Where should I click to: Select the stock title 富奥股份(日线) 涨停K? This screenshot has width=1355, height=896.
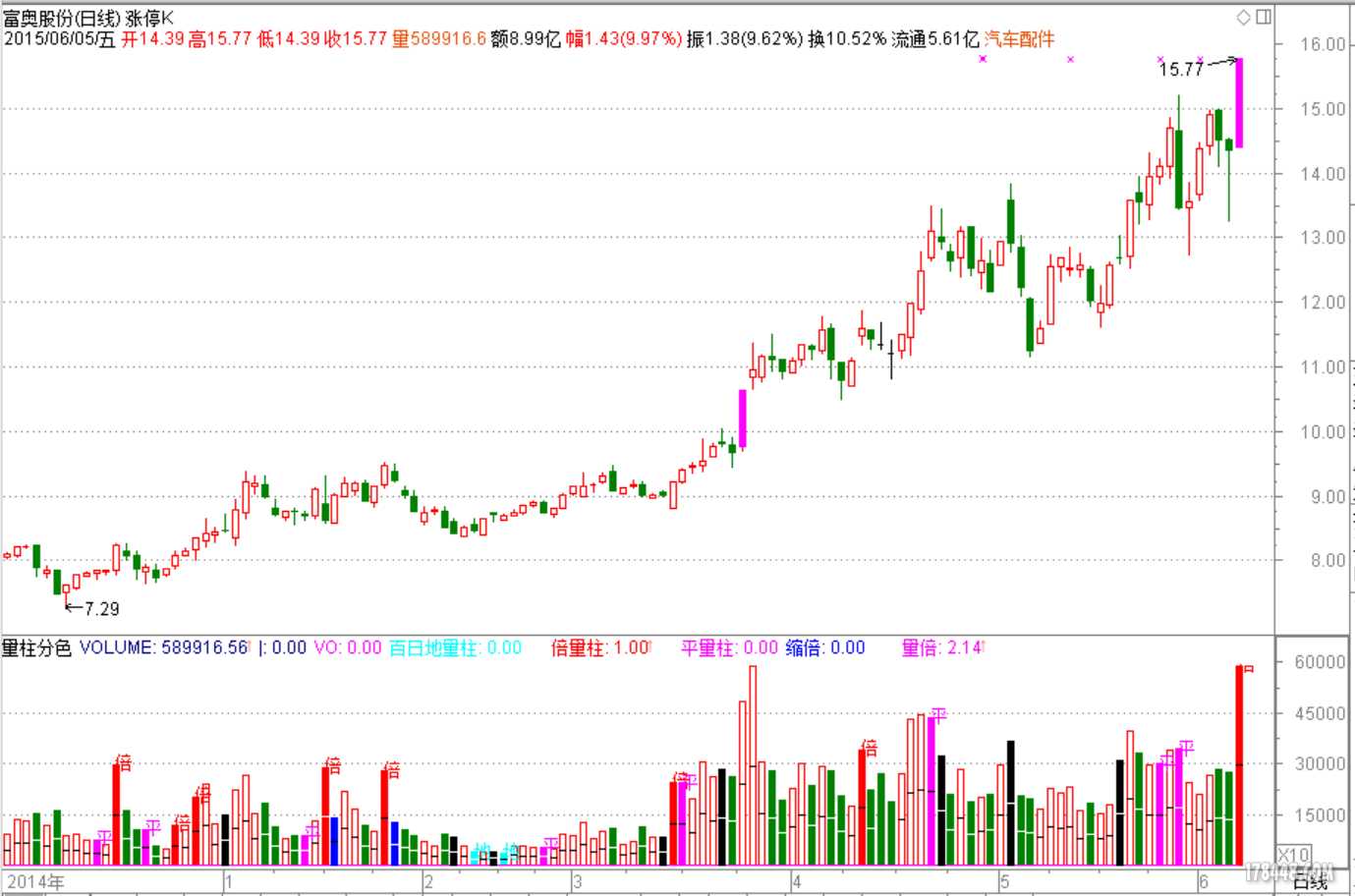[87, 18]
